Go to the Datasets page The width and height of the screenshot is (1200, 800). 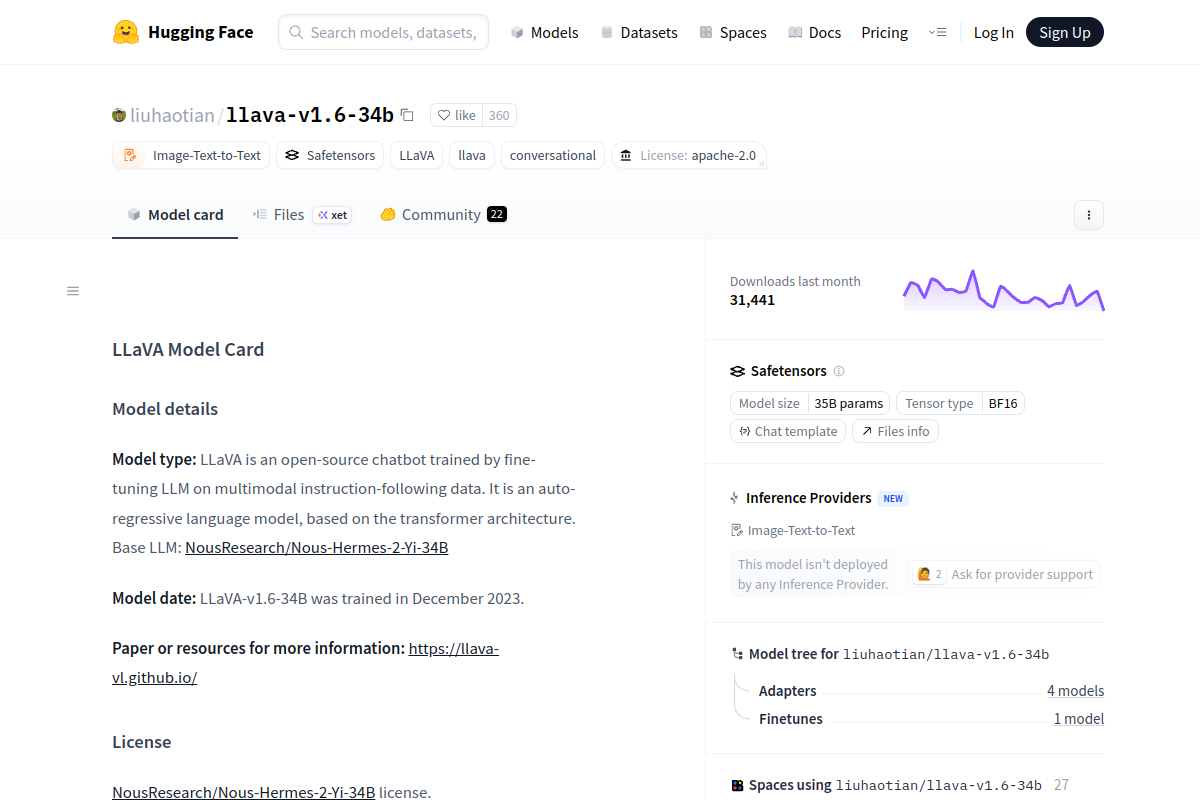[638, 32]
